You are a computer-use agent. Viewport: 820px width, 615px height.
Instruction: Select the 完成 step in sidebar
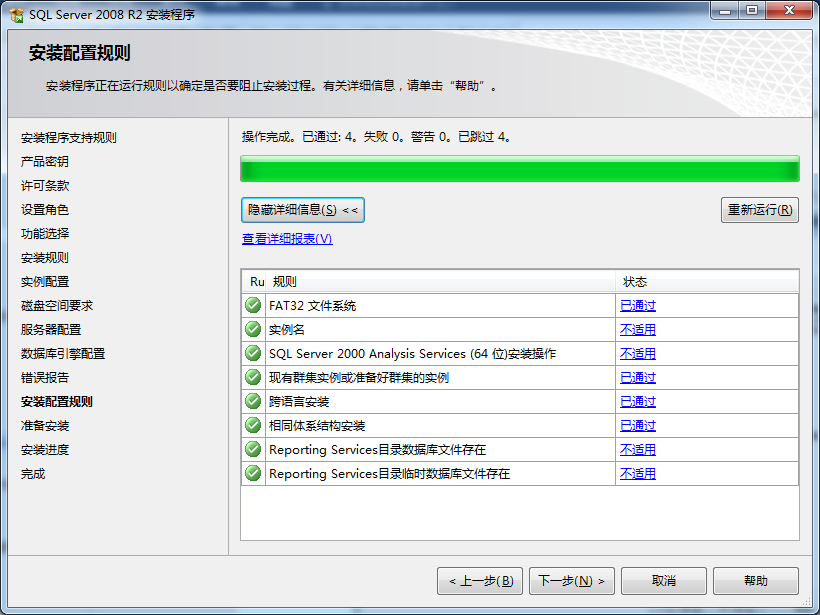point(33,474)
